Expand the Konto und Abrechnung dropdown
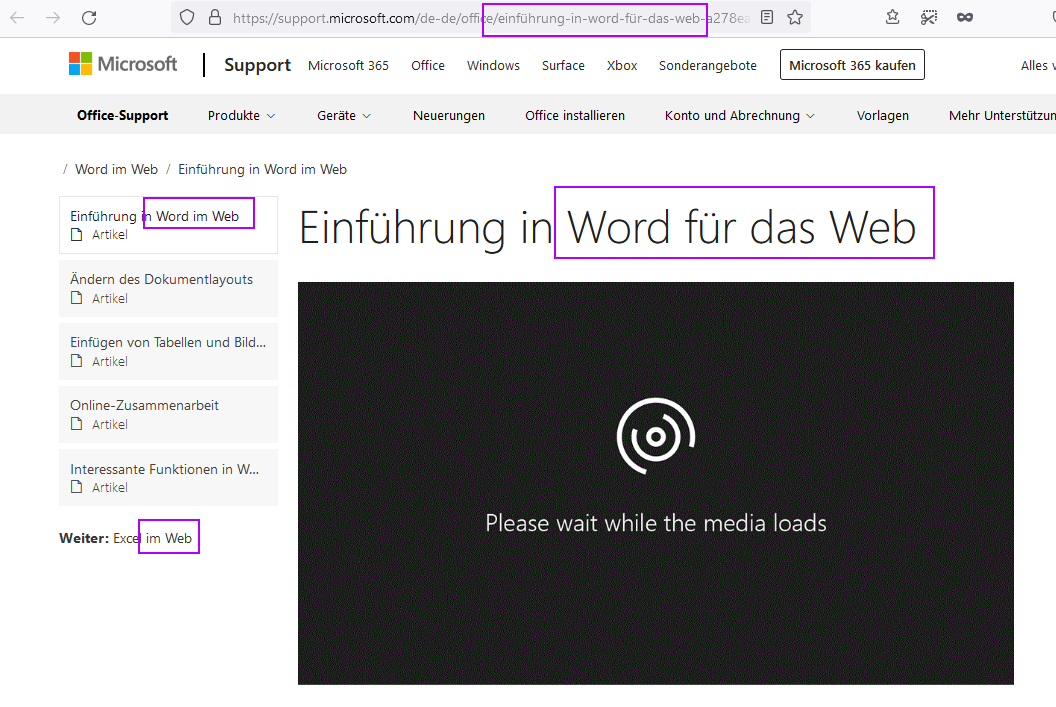 [x=739, y=116]
